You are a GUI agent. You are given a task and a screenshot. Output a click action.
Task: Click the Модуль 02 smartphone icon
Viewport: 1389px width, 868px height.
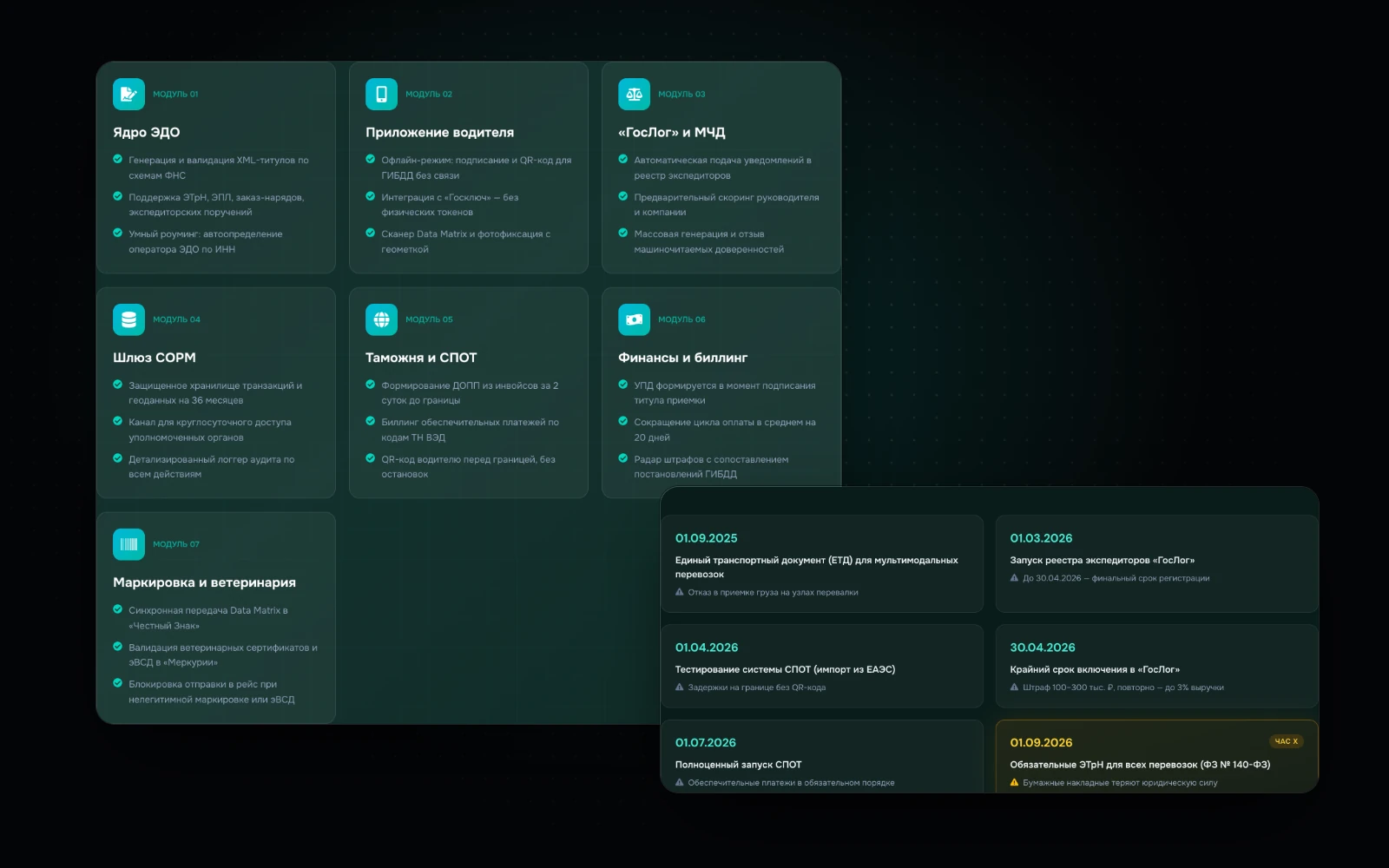pos(381,94)
